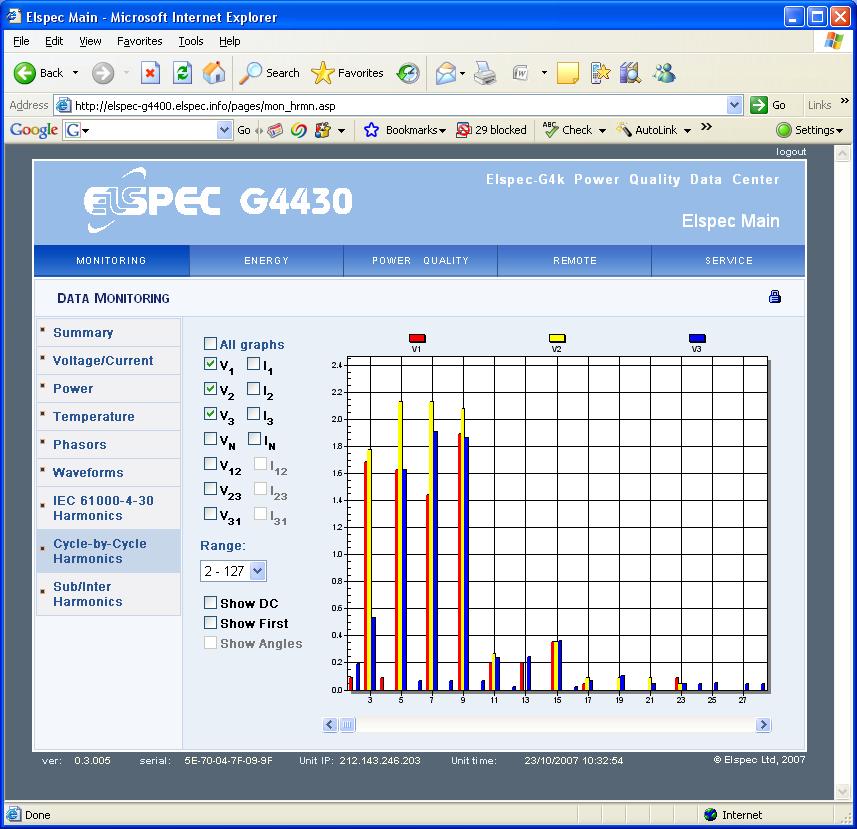This screenshot has height=829, width=857.
Task: Open the Phasors sidebar link
Action: [80, 444]
